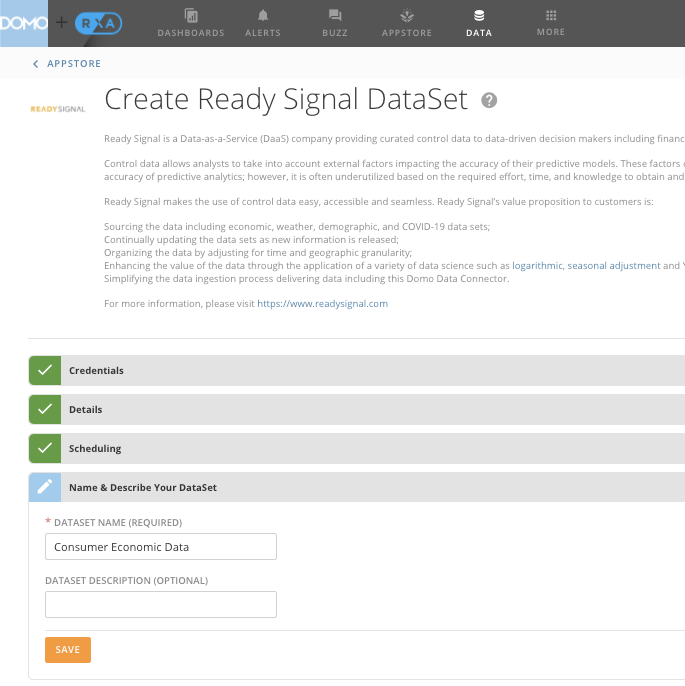Go back to Appstore via breadcrumb
685x686 pixels.
[67, 64]
